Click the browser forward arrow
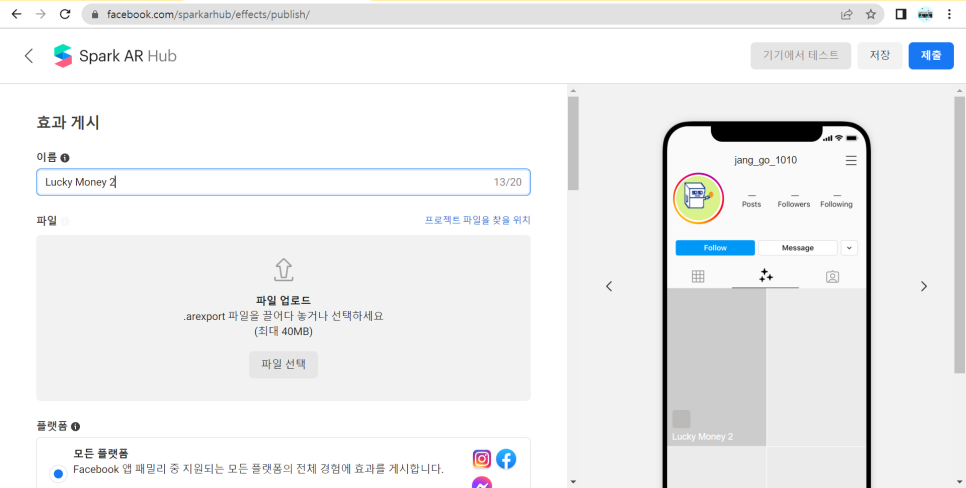This screenshot has width=966, height=488. pyautogui.click(x=41, y=14)
